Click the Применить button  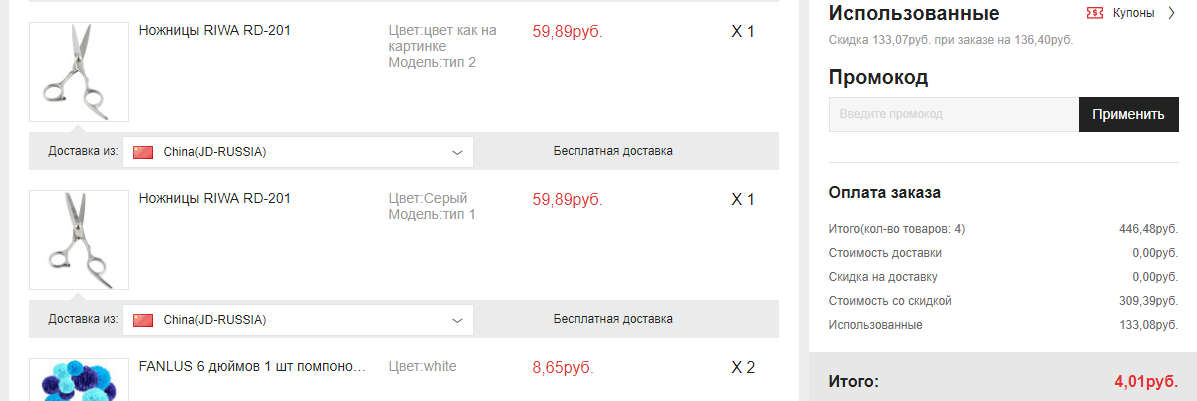1128,115
